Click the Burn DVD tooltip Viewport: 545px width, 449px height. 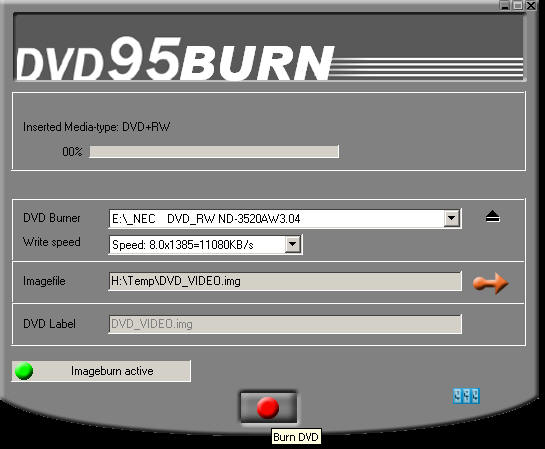[296, 437]
